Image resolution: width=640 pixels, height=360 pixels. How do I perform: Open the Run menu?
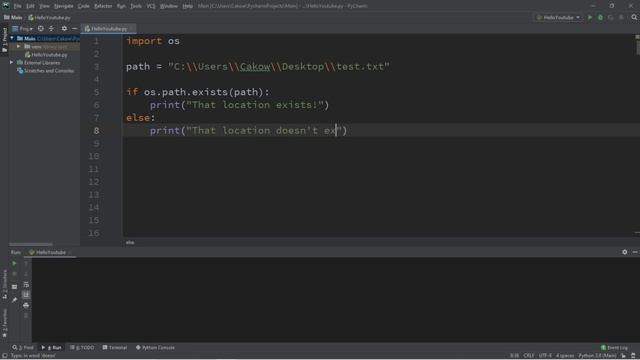121,6
